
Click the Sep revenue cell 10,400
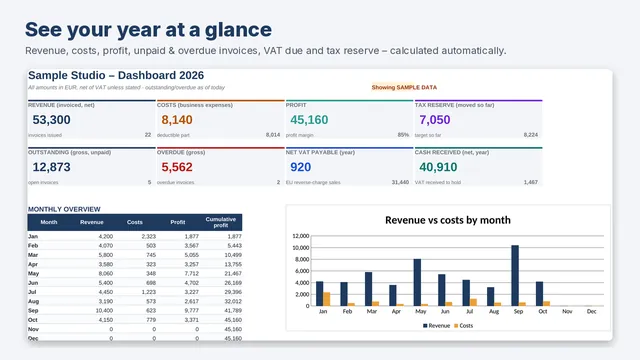tap(104, 311)
